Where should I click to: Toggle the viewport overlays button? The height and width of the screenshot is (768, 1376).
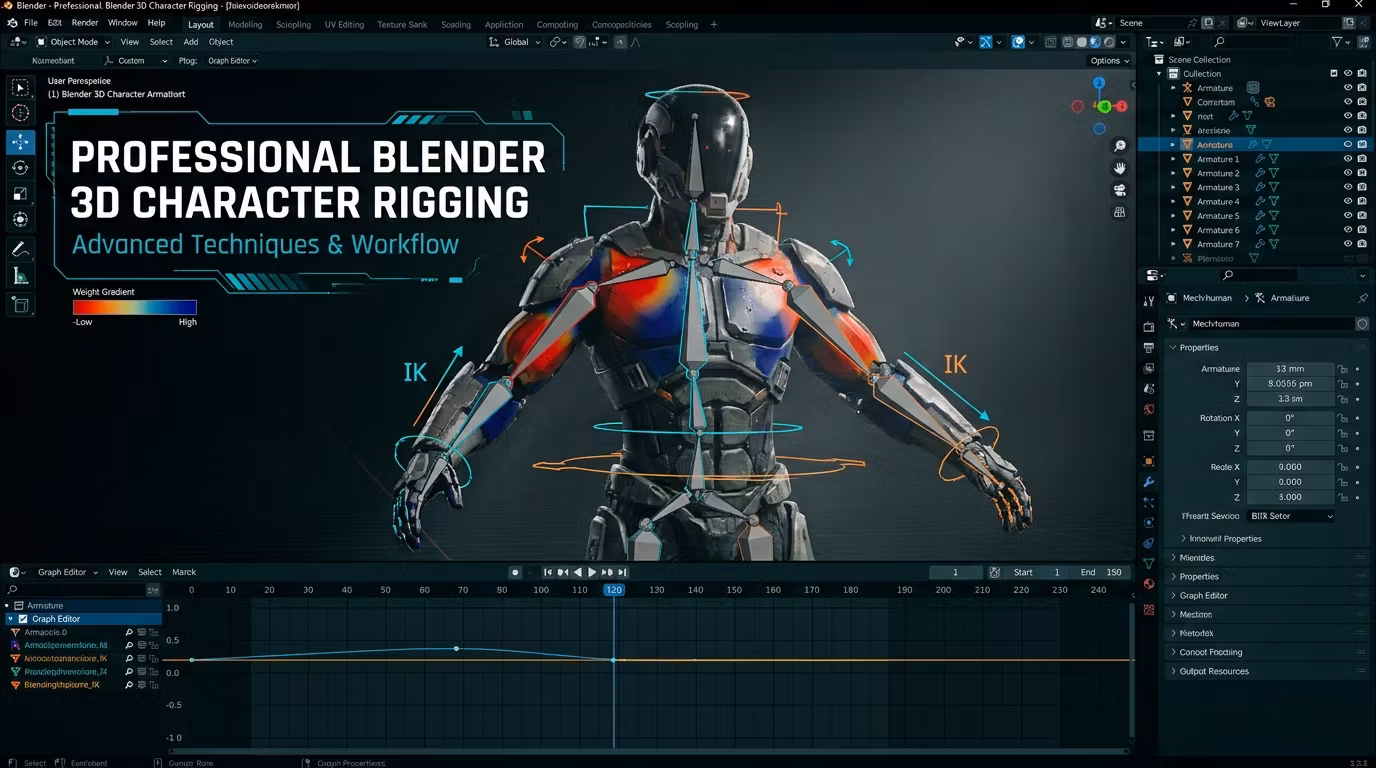click(1018, 42)
